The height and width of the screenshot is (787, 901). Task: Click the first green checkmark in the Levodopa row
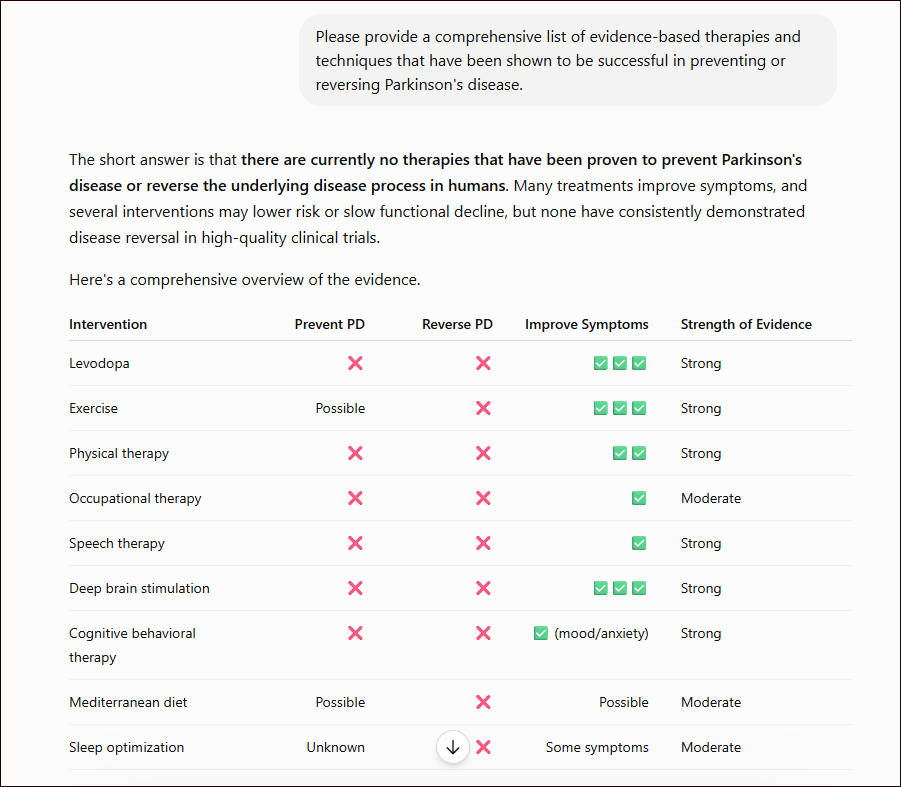click(600, 363)
